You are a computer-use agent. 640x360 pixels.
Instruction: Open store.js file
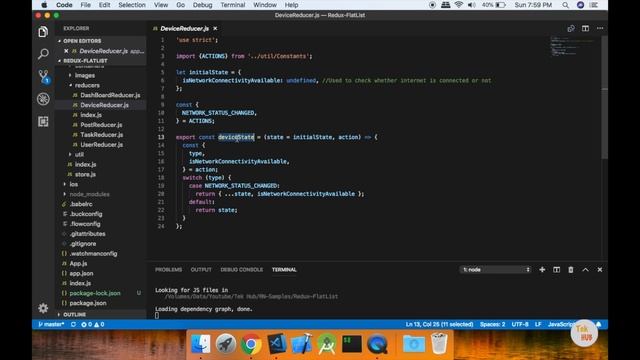[x=85, y=174]
